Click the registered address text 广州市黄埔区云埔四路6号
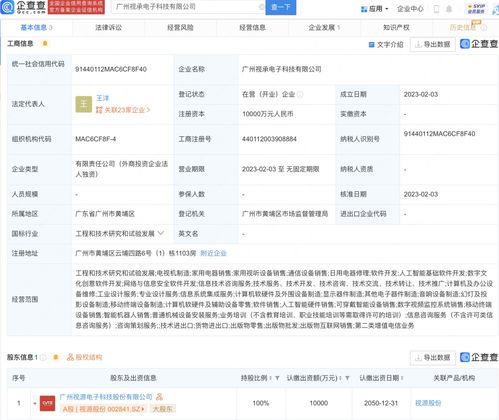 point(113,253)
